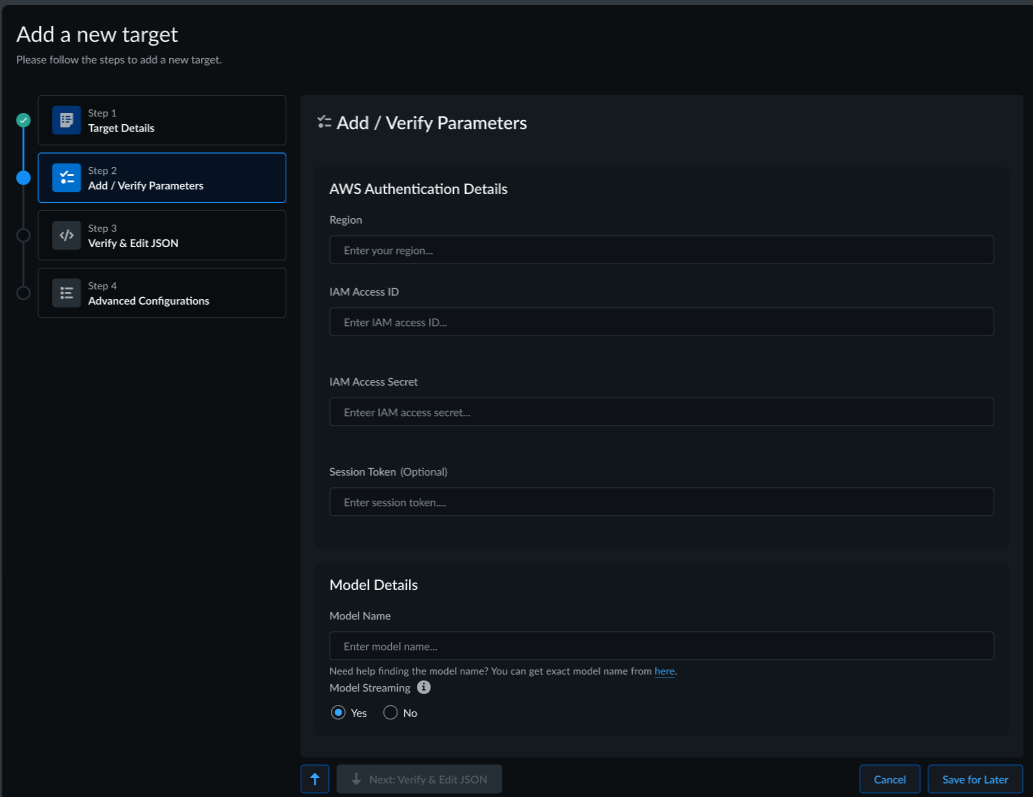Screen dimensions: 1033x797
Task: Click the green completed step checkmark
Action: pyautogui.click(x=24, y=120)
